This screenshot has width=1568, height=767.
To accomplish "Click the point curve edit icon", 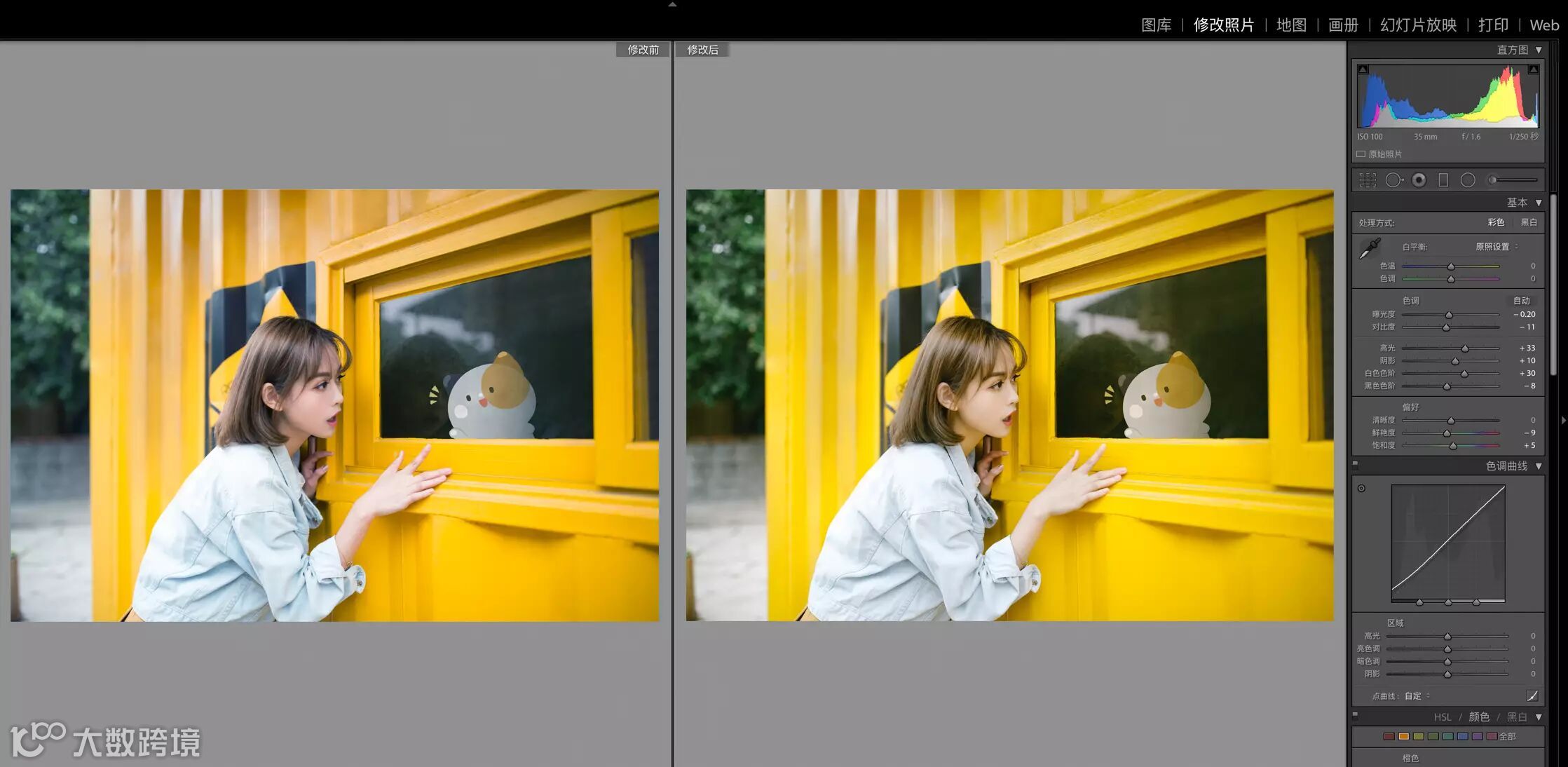I will [1532, 696].
